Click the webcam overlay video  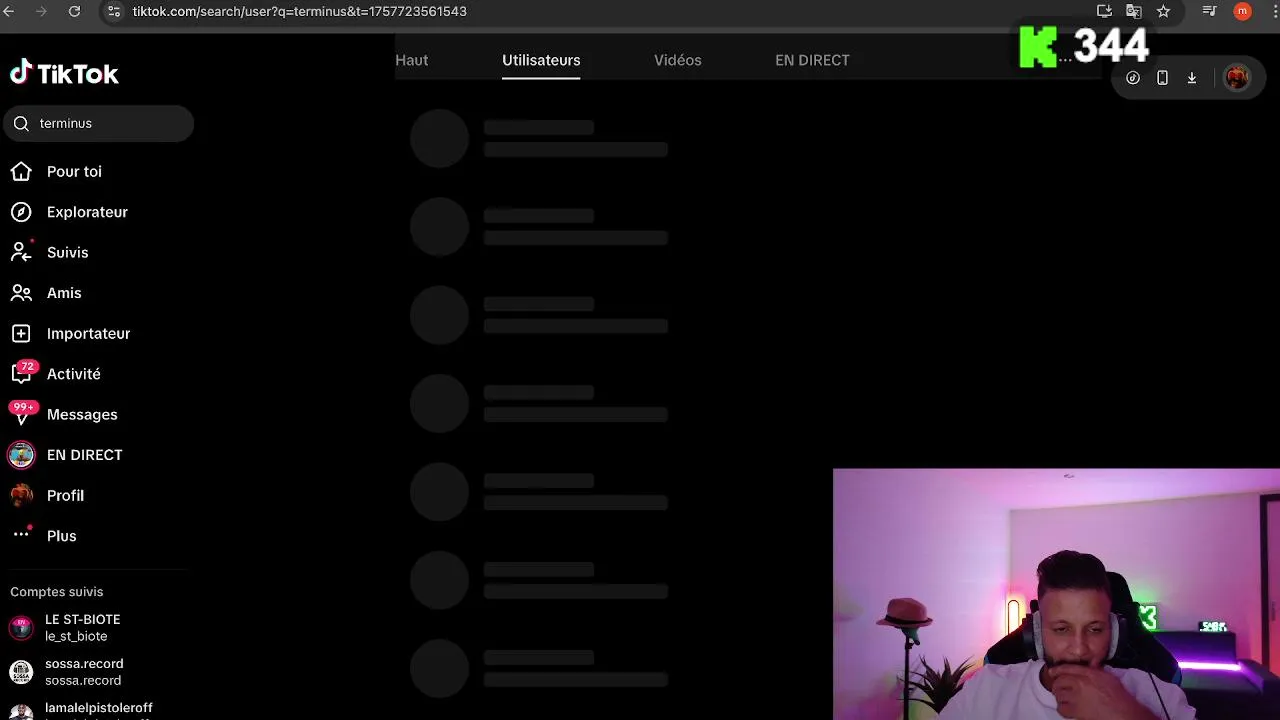coord(1056,594)
